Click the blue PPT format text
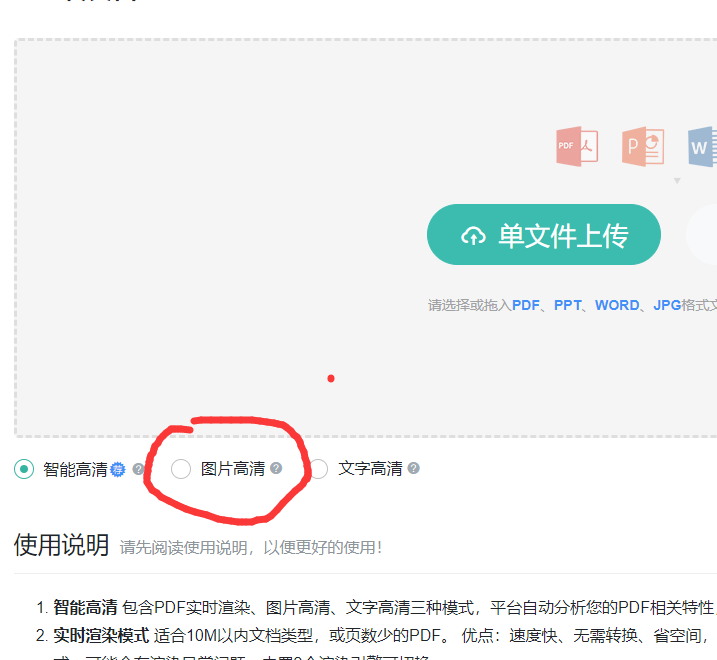Viewport: 717px width, 660px height. coord(568,305)
